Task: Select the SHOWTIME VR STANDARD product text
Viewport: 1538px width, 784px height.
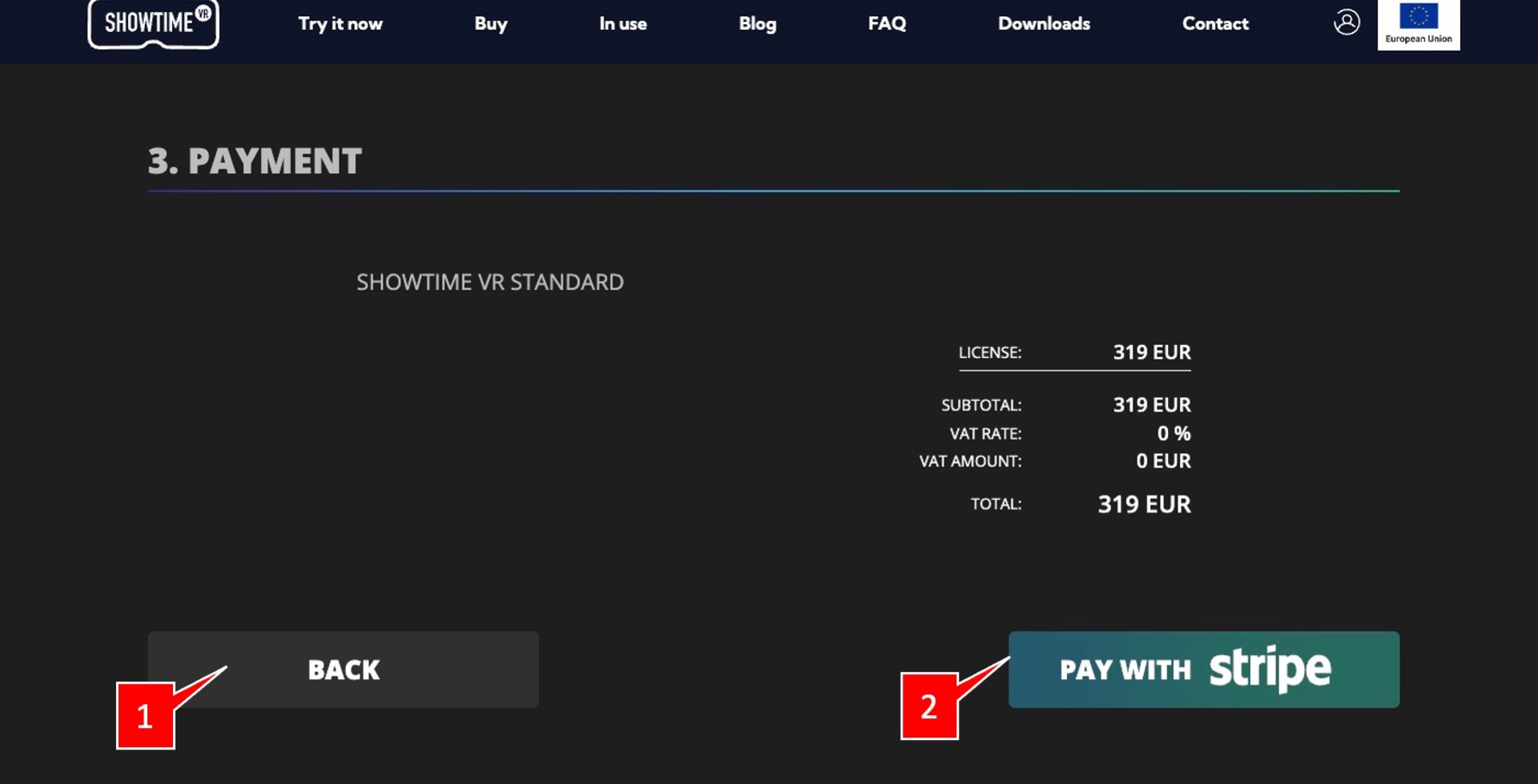Action: tap(490, 282)
